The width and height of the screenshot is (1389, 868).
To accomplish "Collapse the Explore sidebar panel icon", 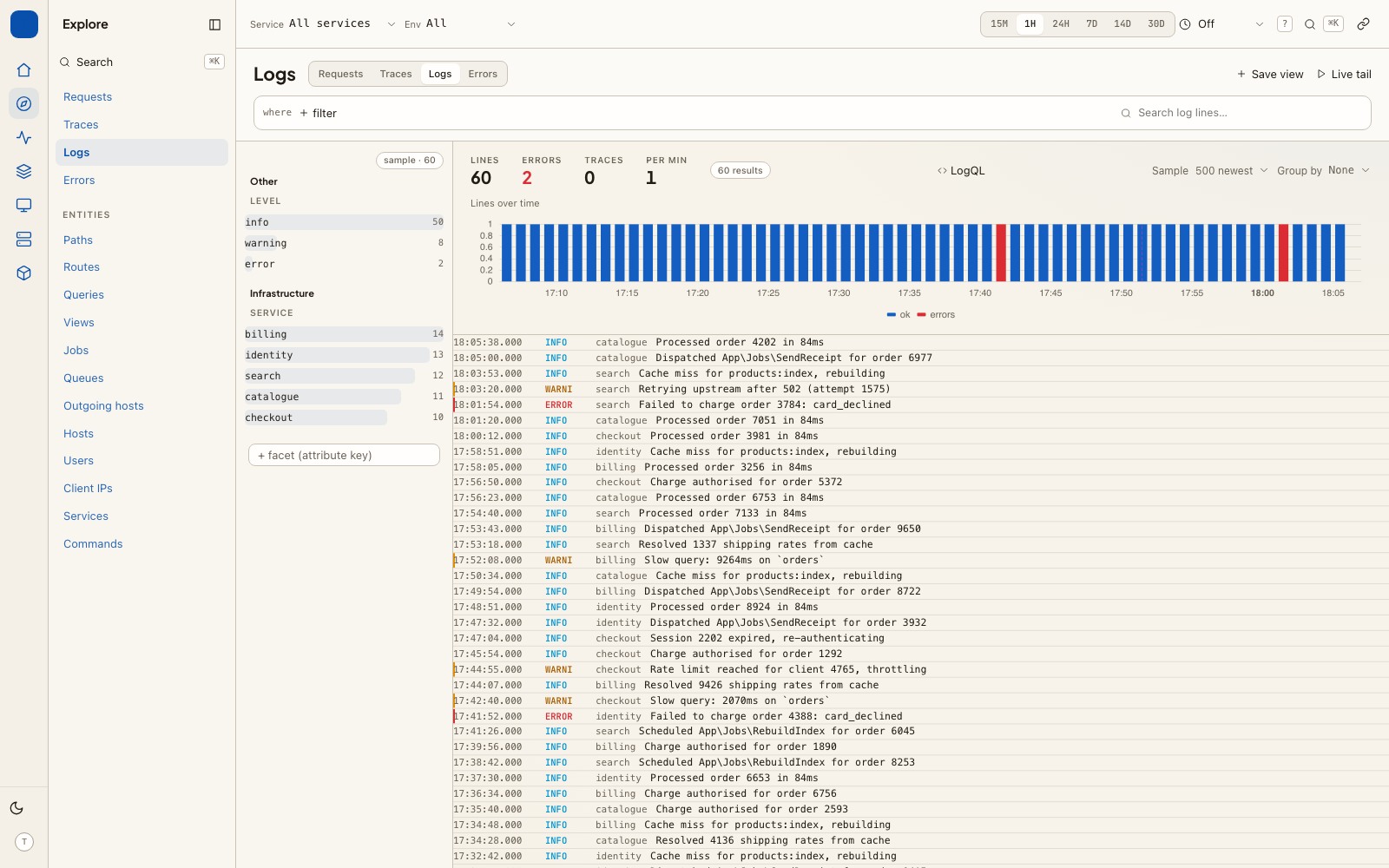I will 215,24.
